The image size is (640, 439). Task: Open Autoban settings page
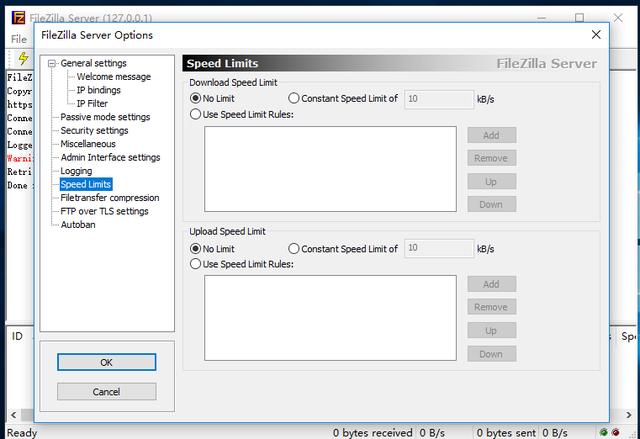tap(78, 225)
